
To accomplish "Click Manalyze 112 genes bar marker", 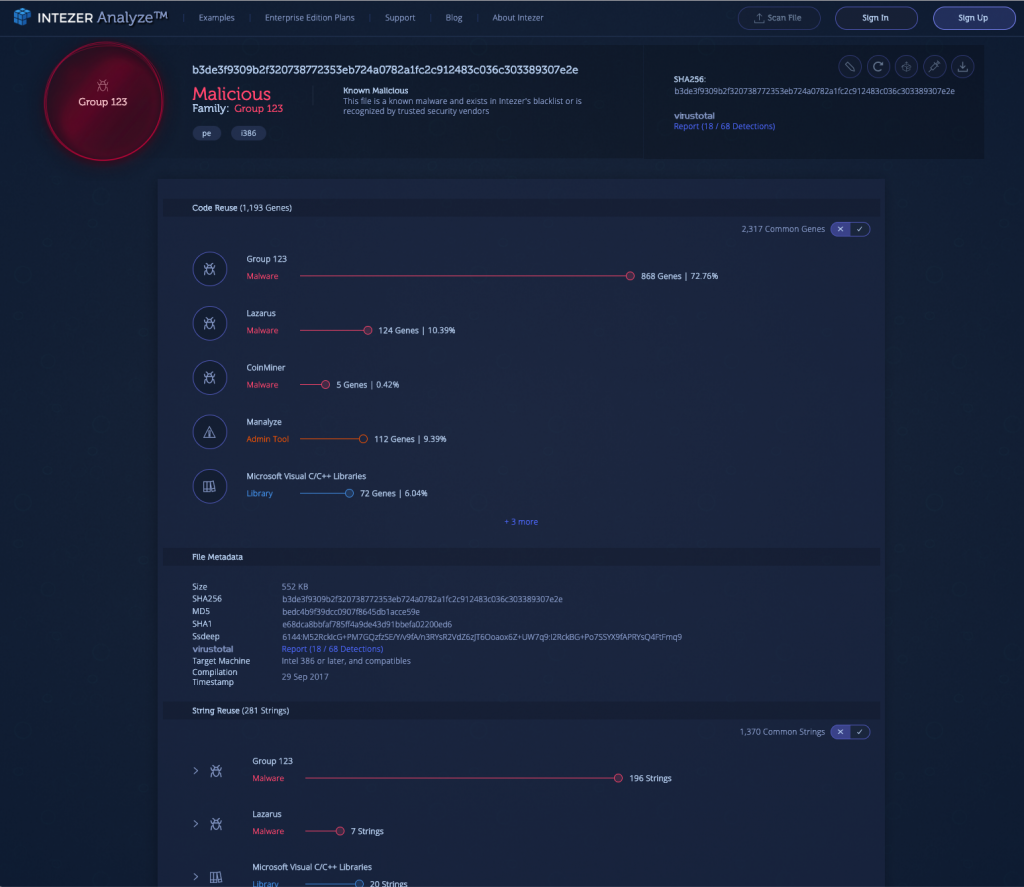I will (x=363, y=439).
